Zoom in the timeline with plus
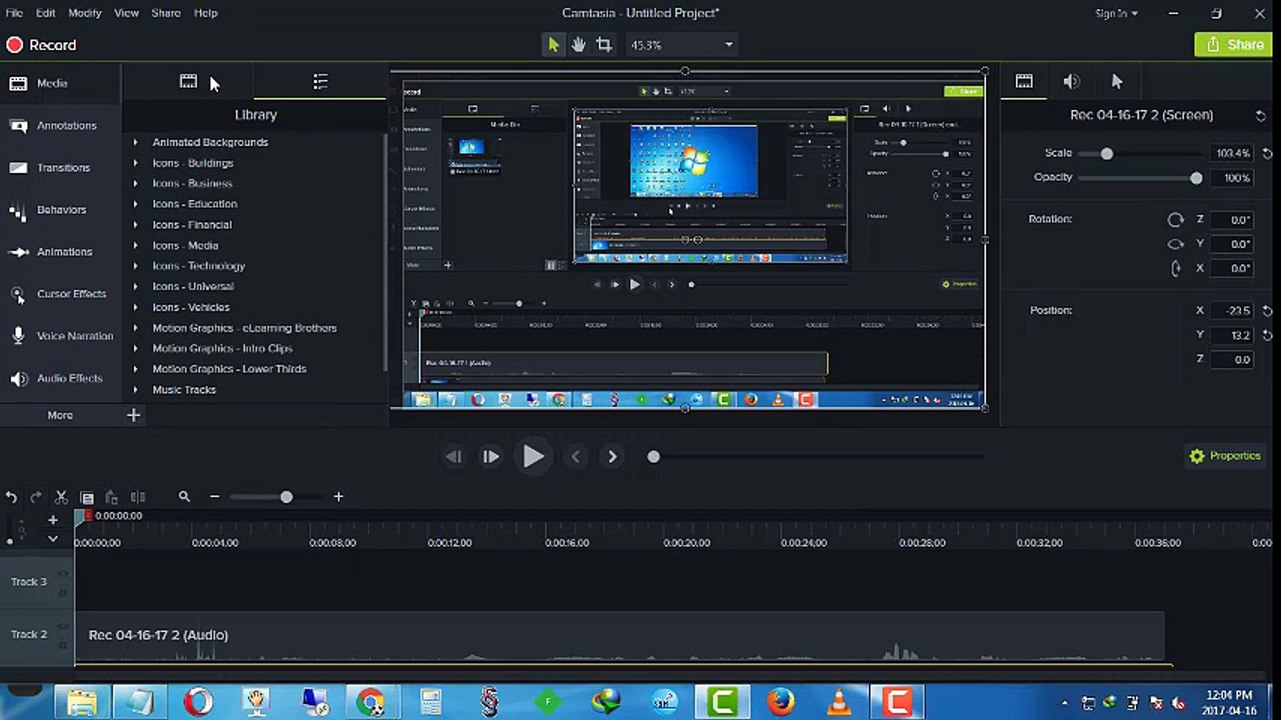The width and height of the screenshot is (1281, 720). click(338, 497)
